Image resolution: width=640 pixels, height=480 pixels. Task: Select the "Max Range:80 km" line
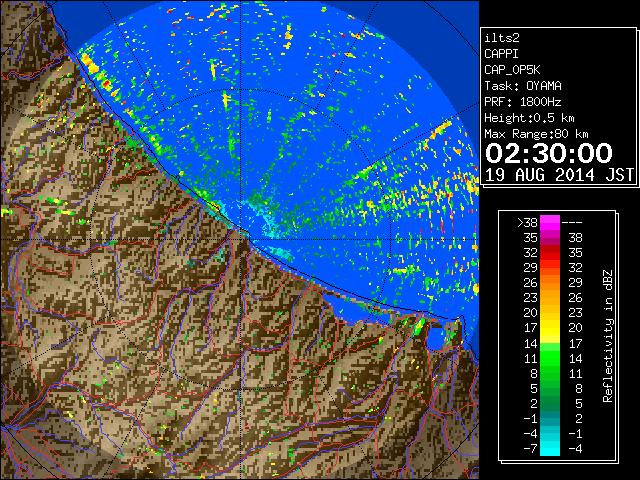point(536,134)
